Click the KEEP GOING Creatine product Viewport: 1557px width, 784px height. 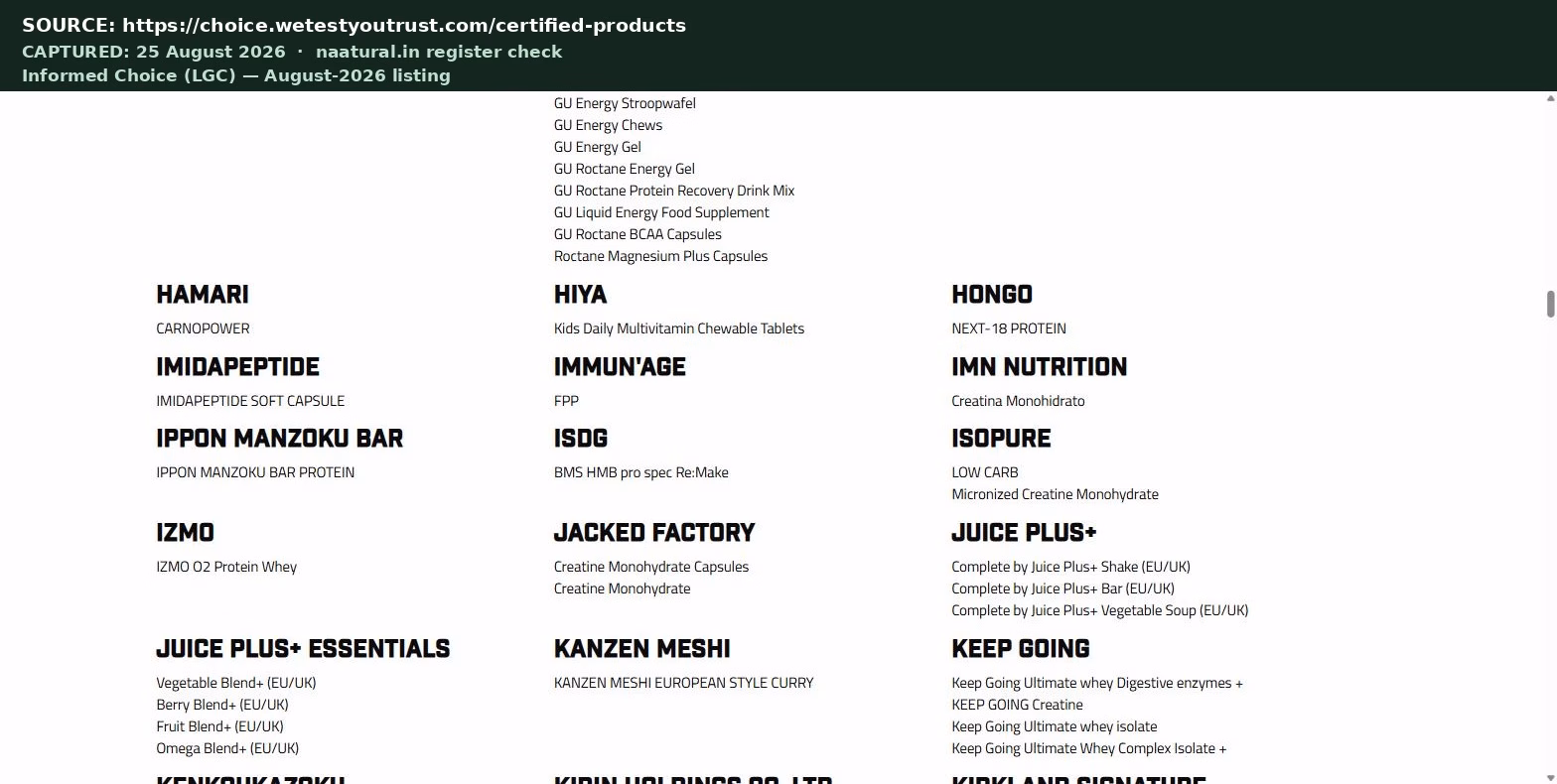[1017, 705]
